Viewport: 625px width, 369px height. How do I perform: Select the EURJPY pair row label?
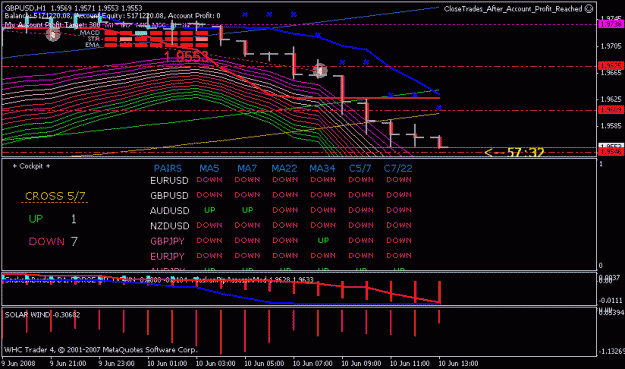(167, 256)
